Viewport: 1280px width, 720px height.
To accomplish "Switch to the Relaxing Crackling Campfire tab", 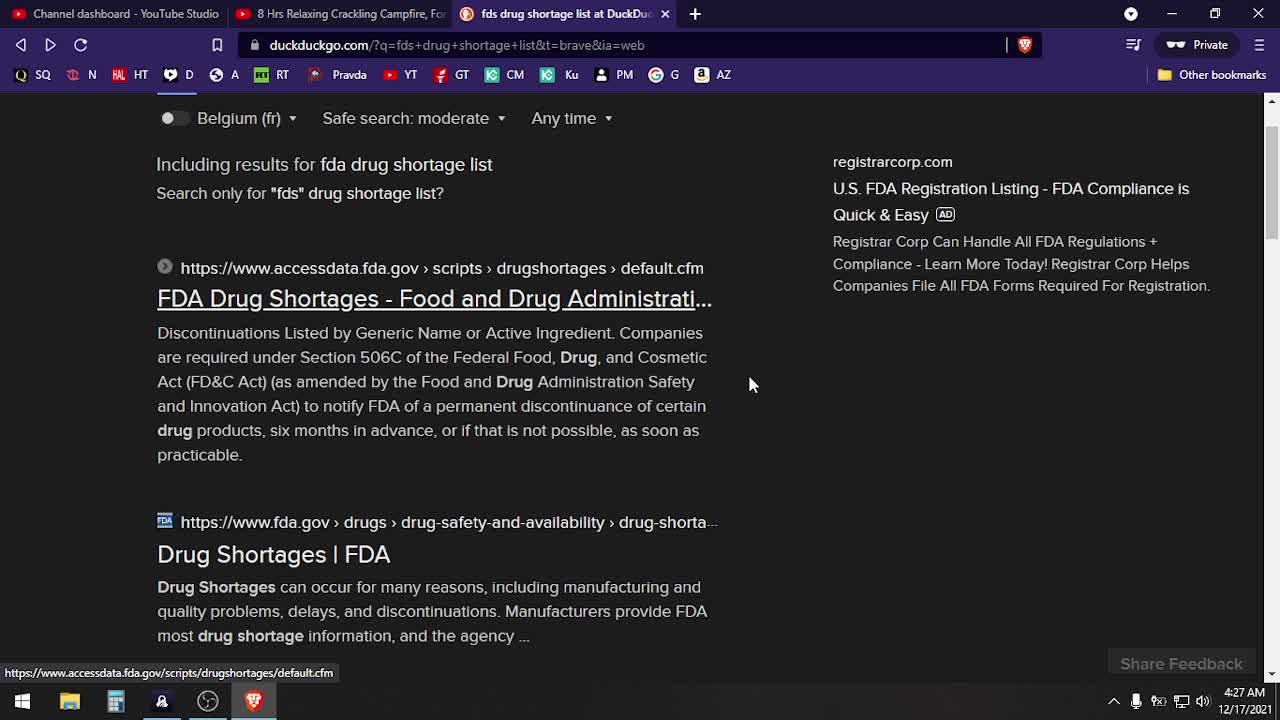I will (339, 14).
